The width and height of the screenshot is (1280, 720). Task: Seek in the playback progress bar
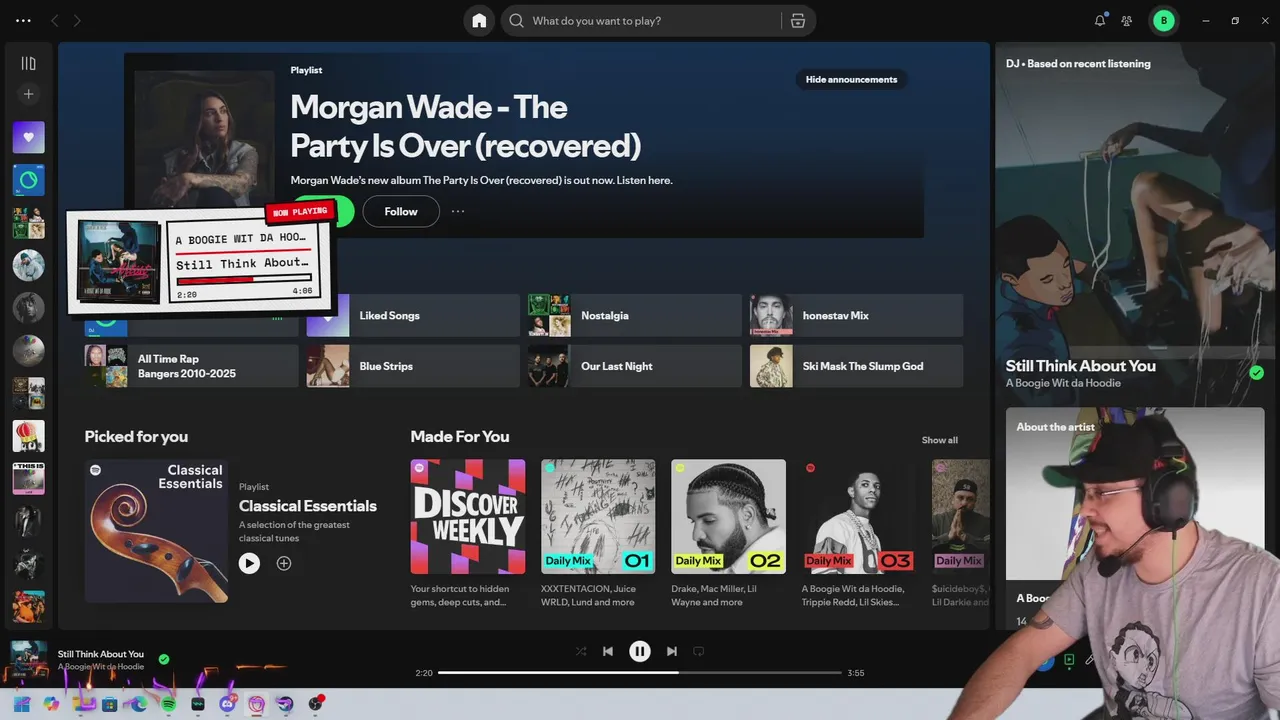click(x=640, y=673)
